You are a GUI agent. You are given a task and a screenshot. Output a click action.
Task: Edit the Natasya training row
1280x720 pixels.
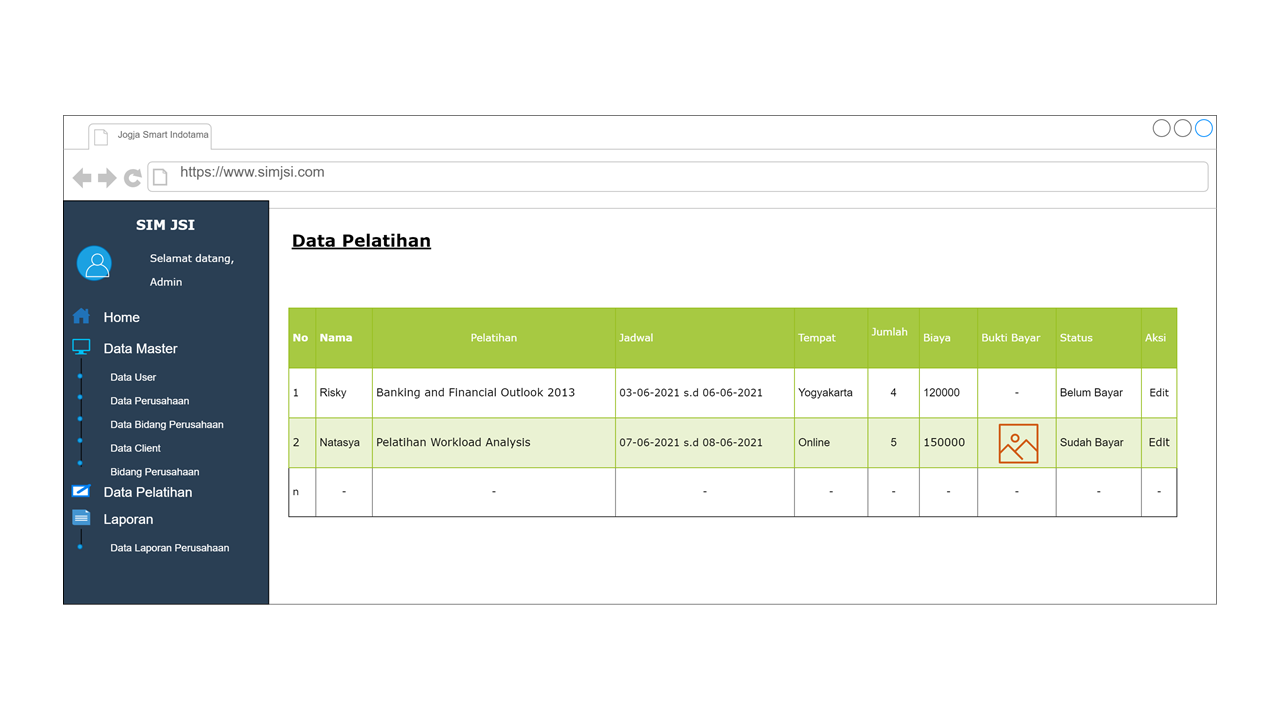click(1158, 442)
